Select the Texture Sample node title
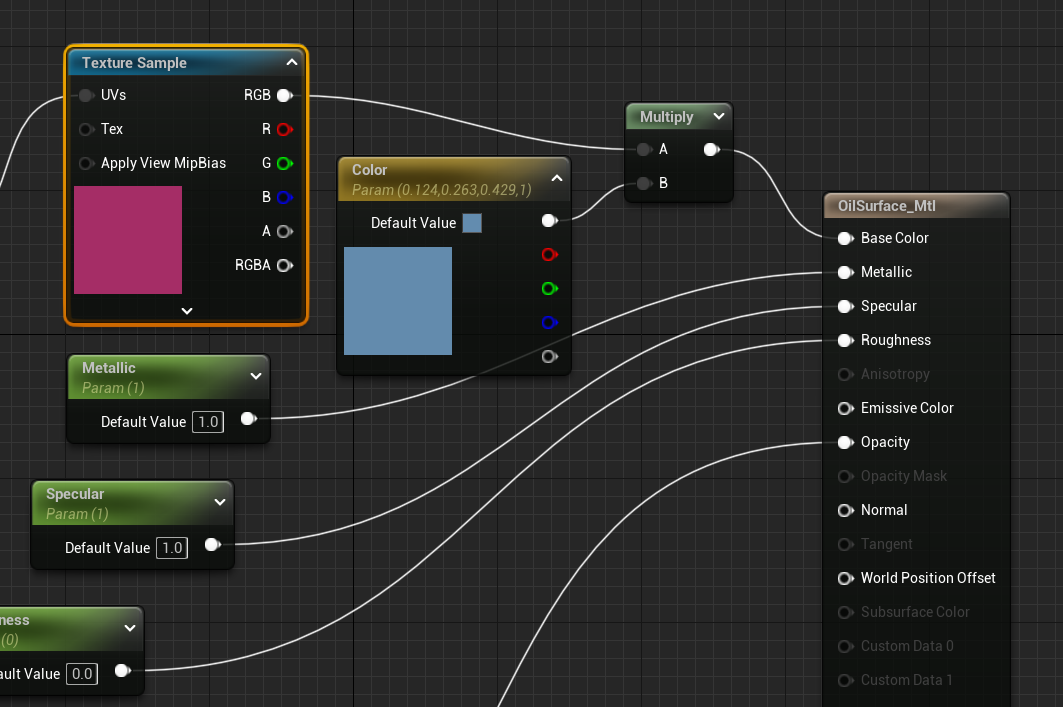1063x707 pixels. click(x=134, y=63)
